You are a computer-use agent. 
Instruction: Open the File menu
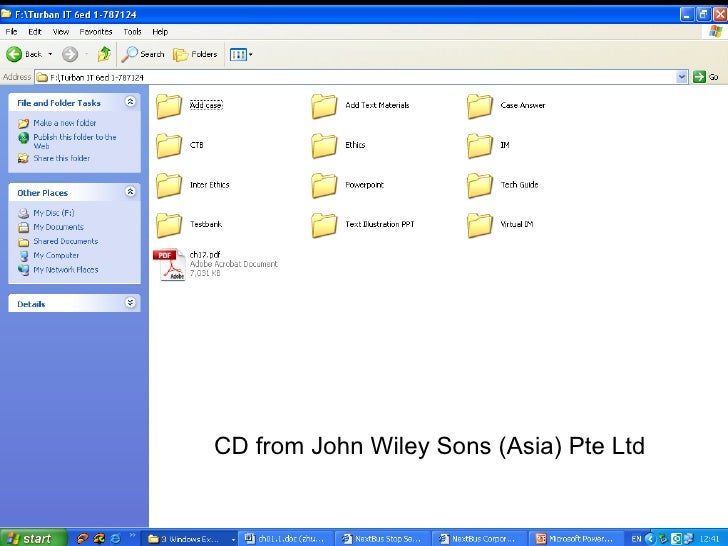[x=11, y=32]
